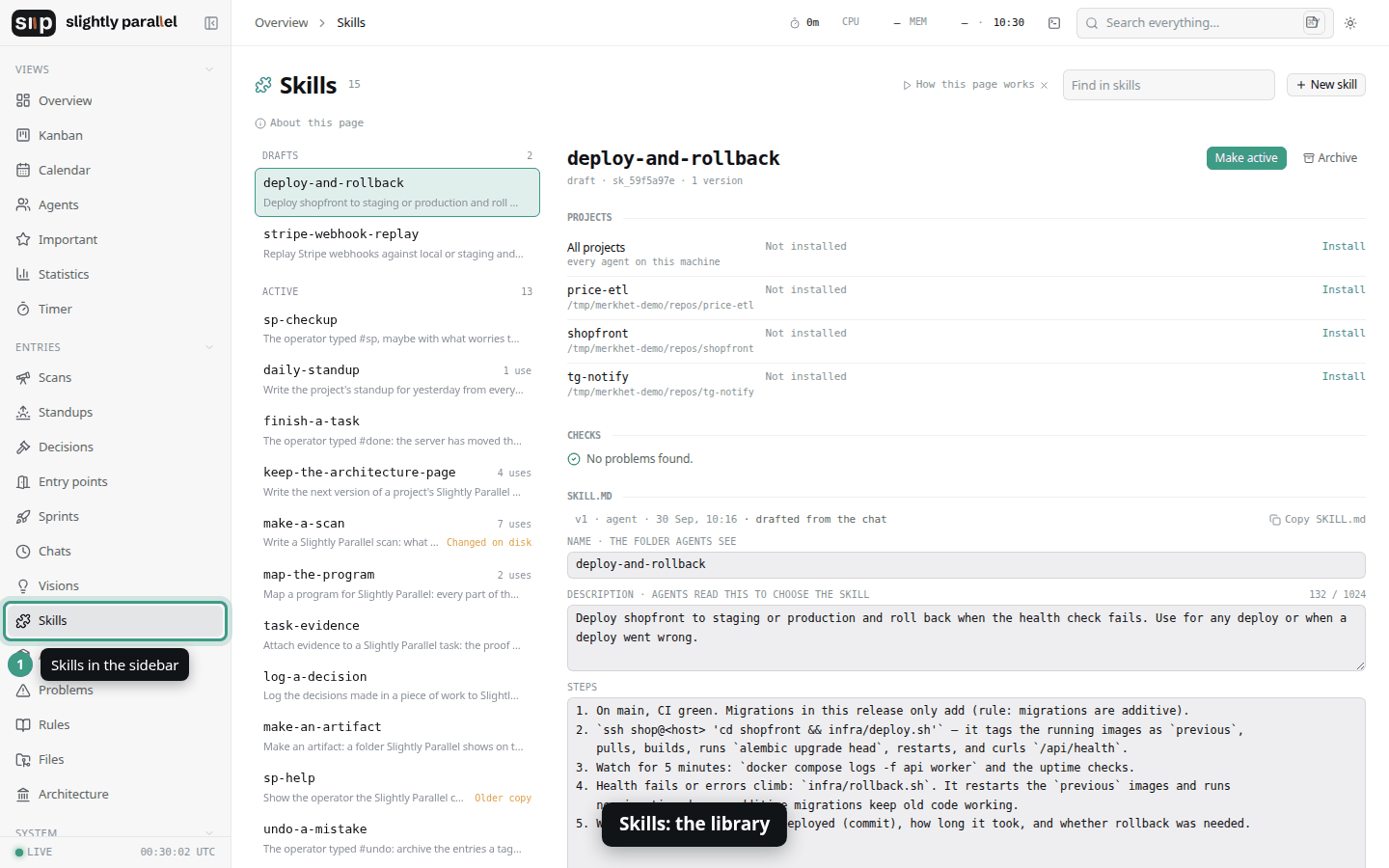This screenshot has height=868, width=1389.
Task: Expand About this page info
Action: [x=309, y=122]
